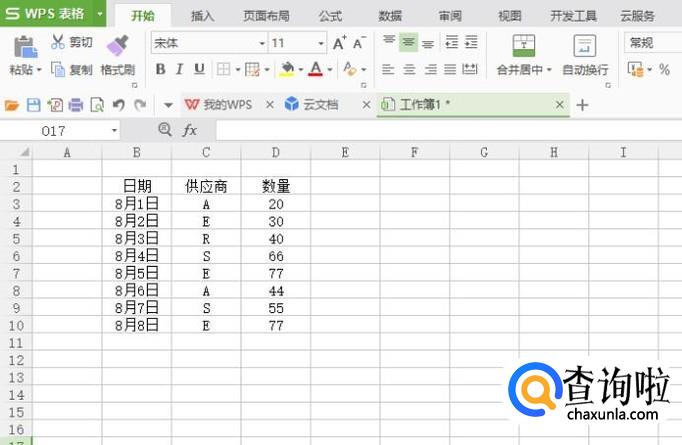The width and height of the screenshot is (682, 445).
Task: Click the Undo arrow icon
Action: pyautogui.click(x=118, y=104)
